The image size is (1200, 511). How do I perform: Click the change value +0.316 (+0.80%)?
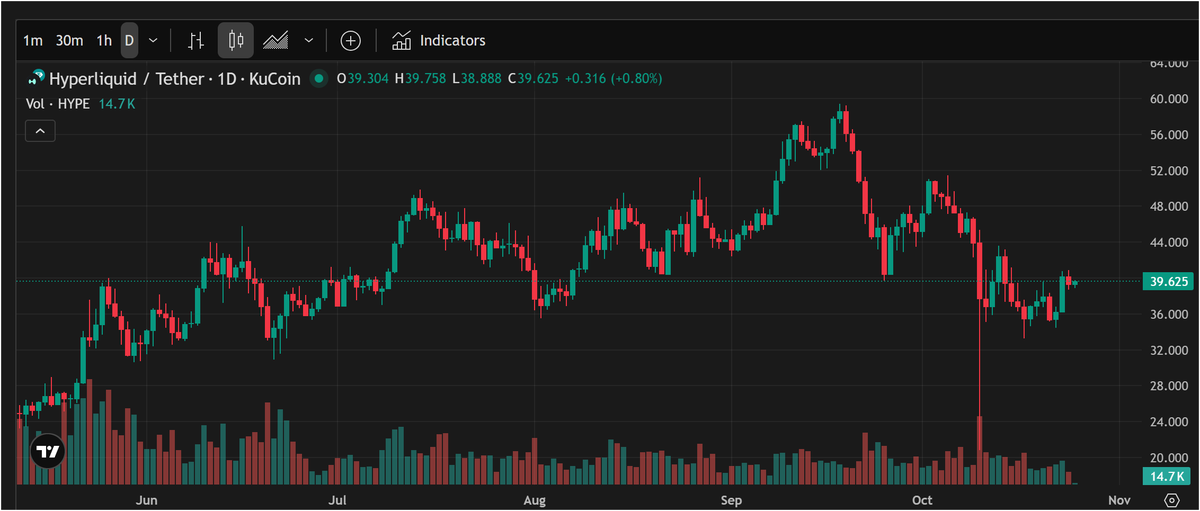pyautogui.click(x=613, y=78)
